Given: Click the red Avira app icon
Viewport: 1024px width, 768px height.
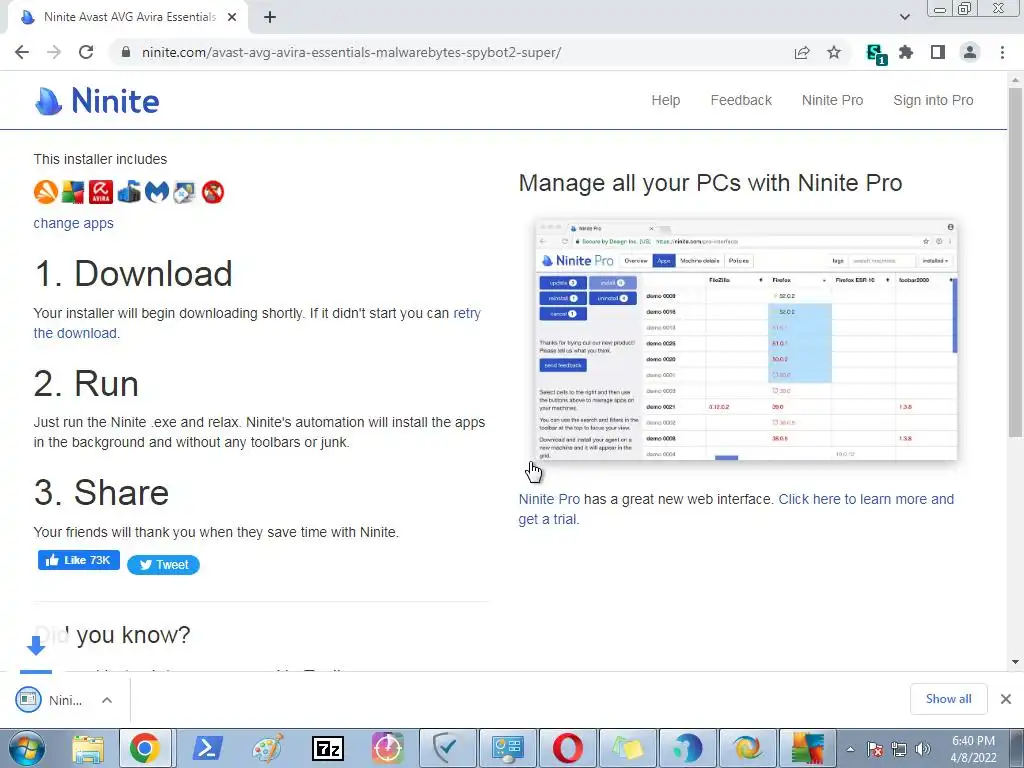Looking at the screenshot, I should click(101, 192).
